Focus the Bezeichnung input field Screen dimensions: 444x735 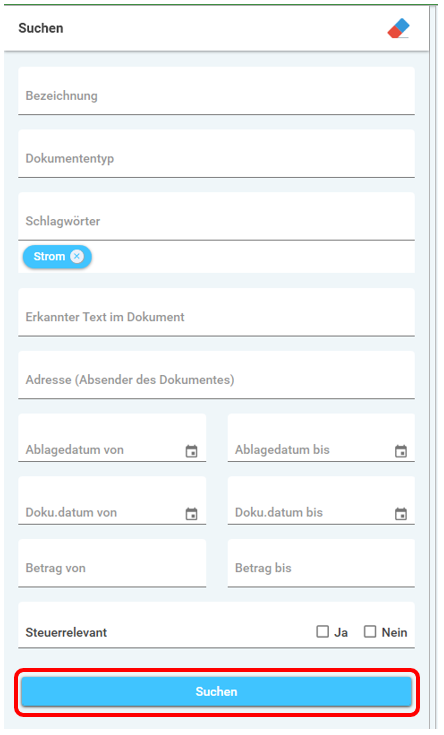(x=216, y=91)
